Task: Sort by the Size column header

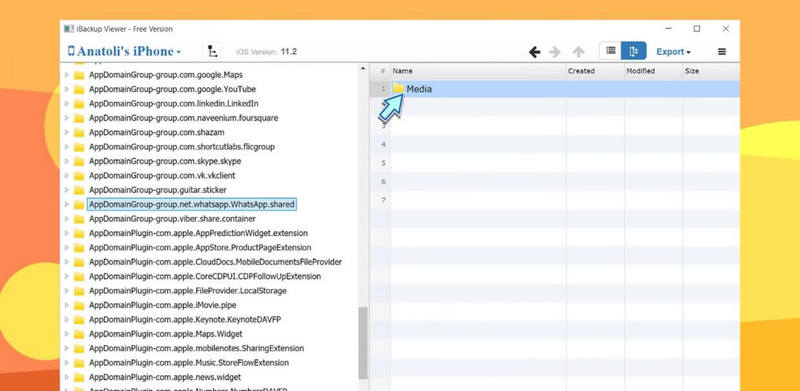Action: click(711, 71)
